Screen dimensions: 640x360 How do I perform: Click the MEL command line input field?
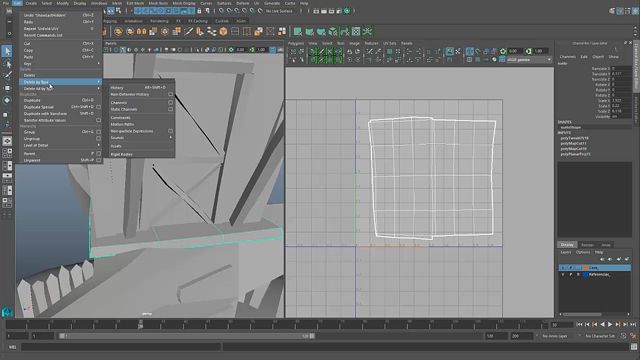[x=121, y=347]
